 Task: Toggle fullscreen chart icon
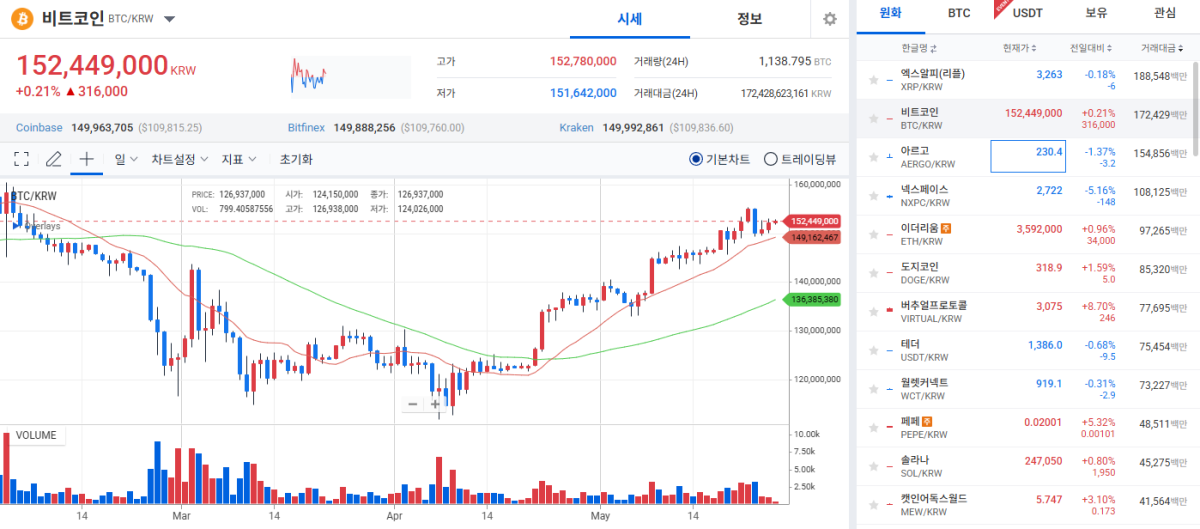[x=22, y=158]
